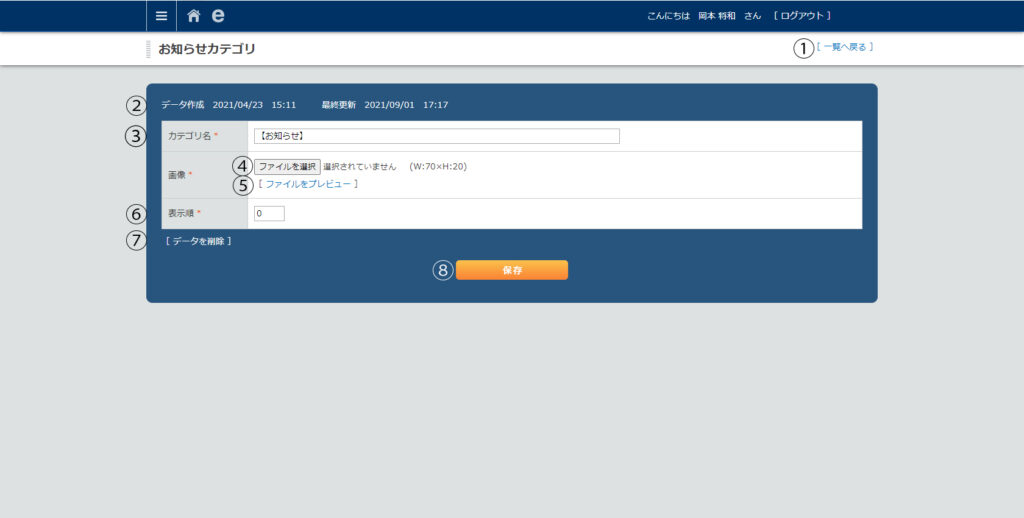
Task: Click the circled number 4 marker
Action: tap(242, 166)
